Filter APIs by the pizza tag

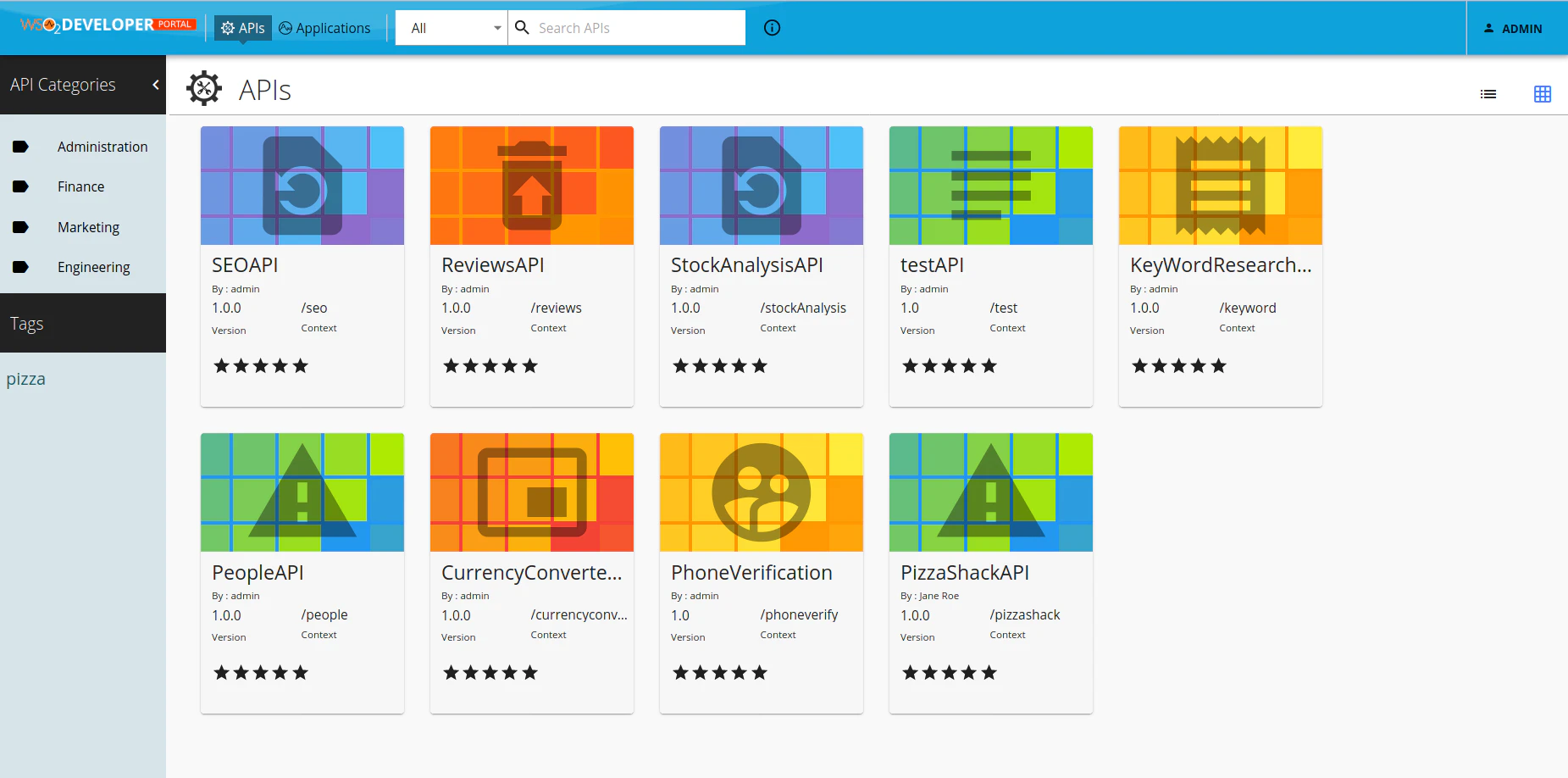coord(26,378)
